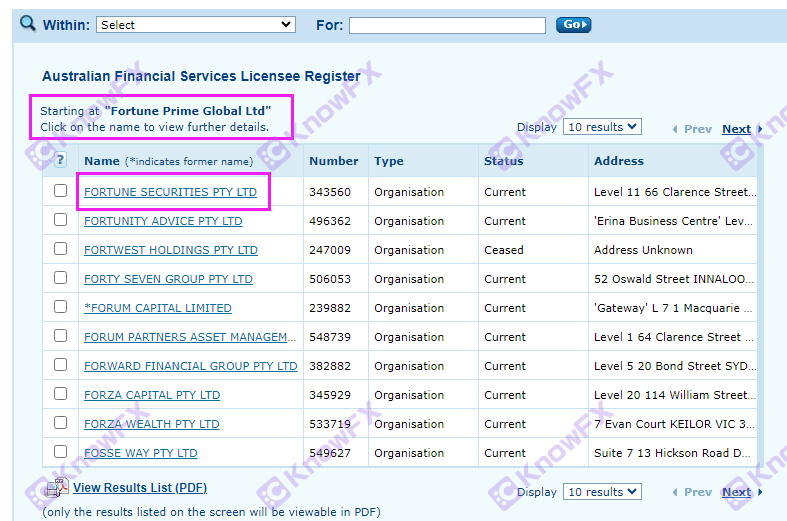Tick checkbox for Fosse Way Pty Ltd
Screen dimensions: 787x521
60,452
